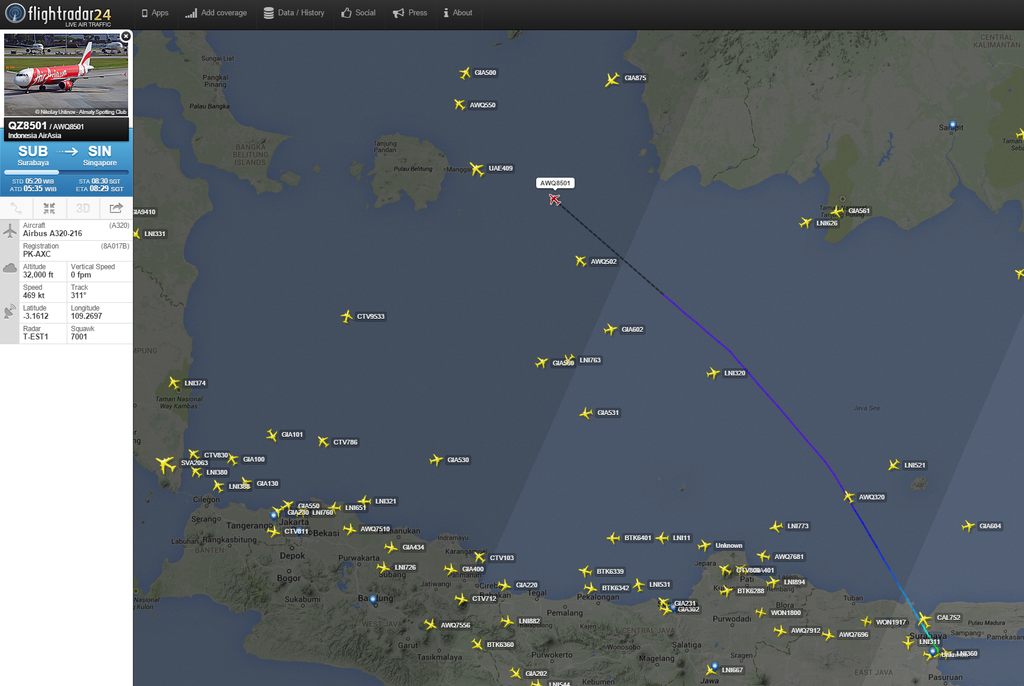Click the share flight icon
Viewport: 1024px width, 686px height.
tap(116, 208)
